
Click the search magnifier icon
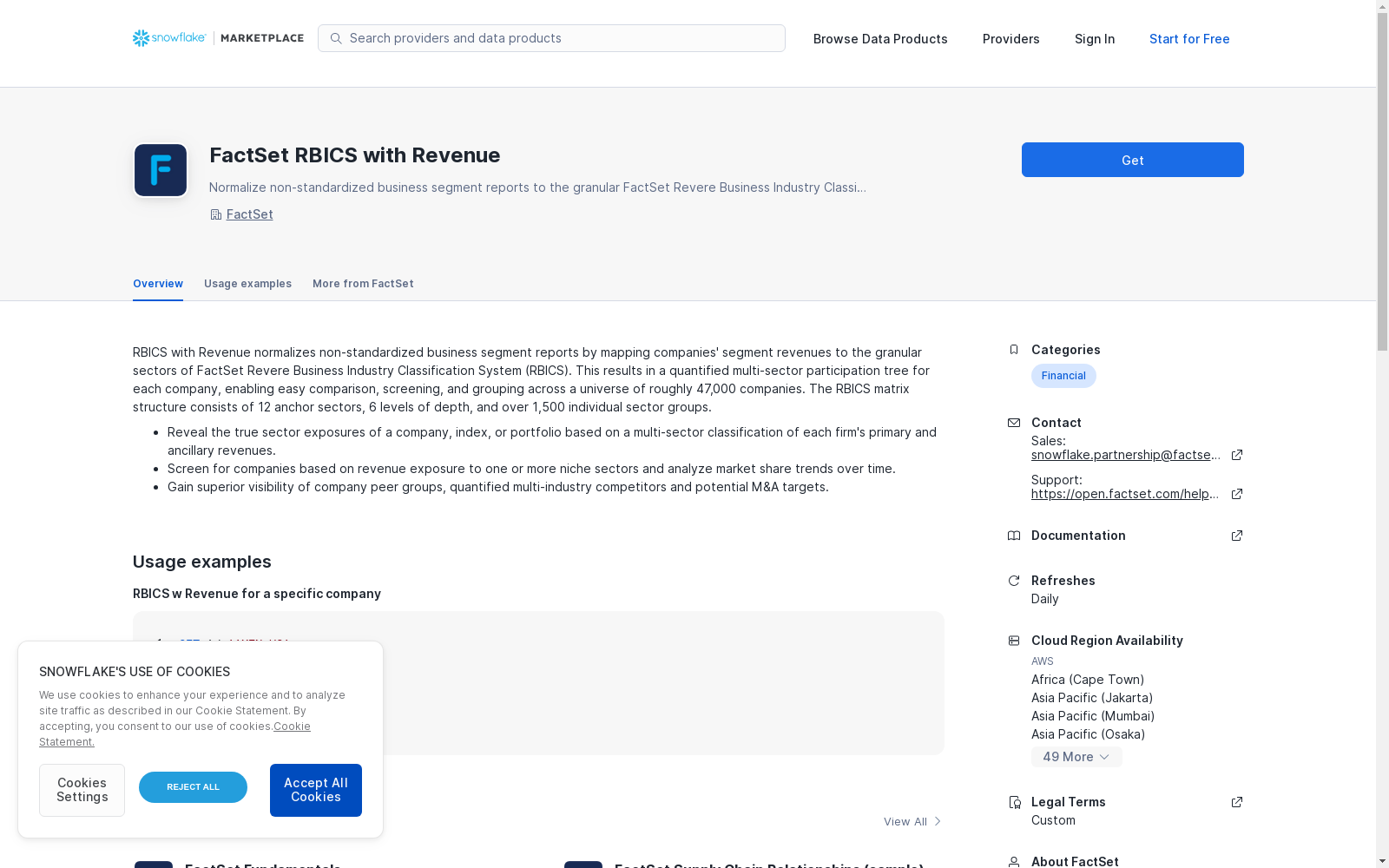click(x=336, y=38)
